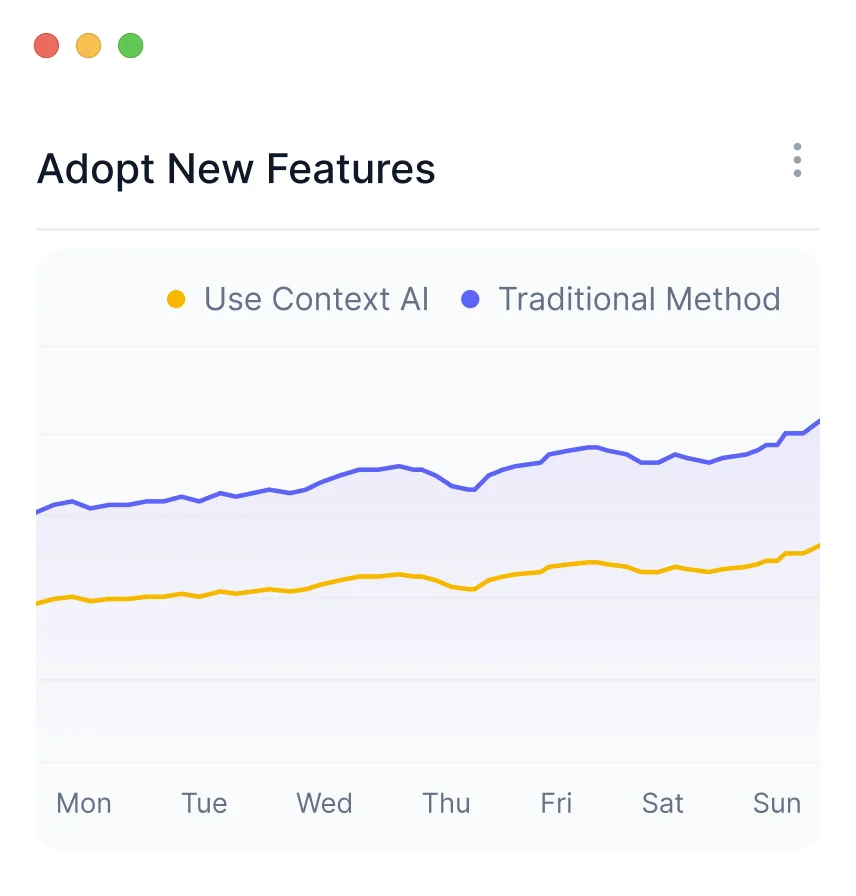Screen dimensions: 856x896
Task: Click the purple Traditional Method line's Thursday dip
Action: pos(471,489)
